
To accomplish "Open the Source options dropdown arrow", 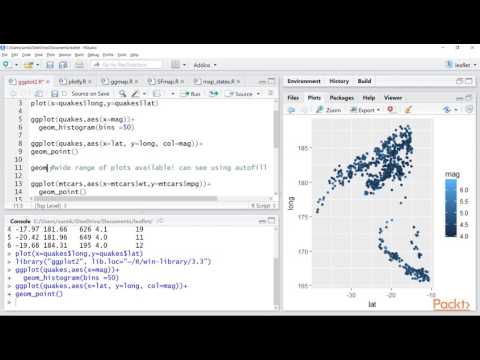I will pyautogui.click(x=258, y=94).
